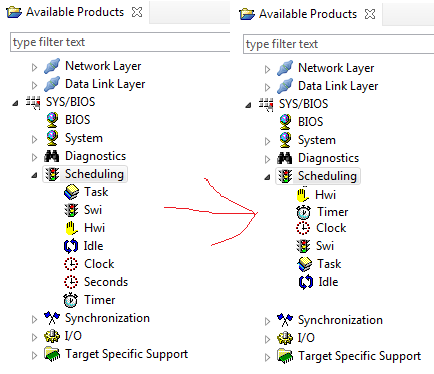Image resolution: width=434 pixels, height=374 pixels.
Task: Click the Clock icon in right panel
Action: click(x=303, y=228)
